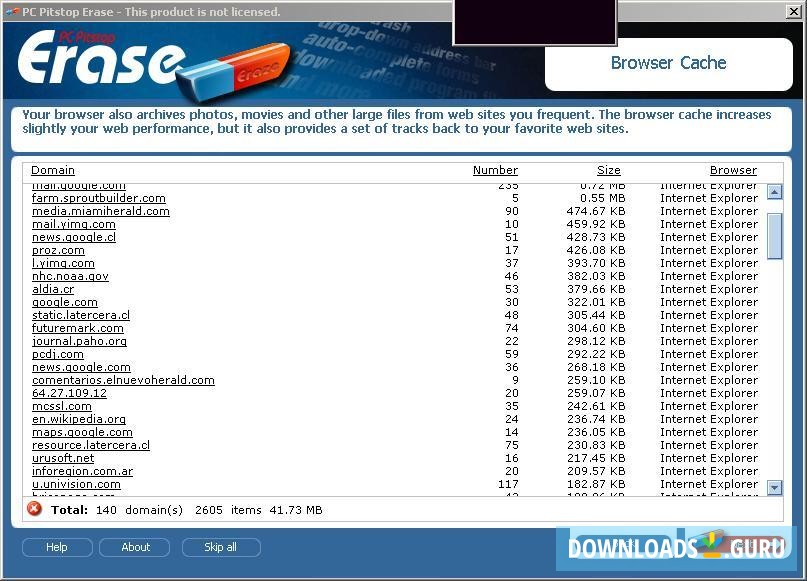Image resolution: width=807 pixels, height=581 pixels.
Task: Select the 64.27.109.12 entry
Action: pos(69,393)
